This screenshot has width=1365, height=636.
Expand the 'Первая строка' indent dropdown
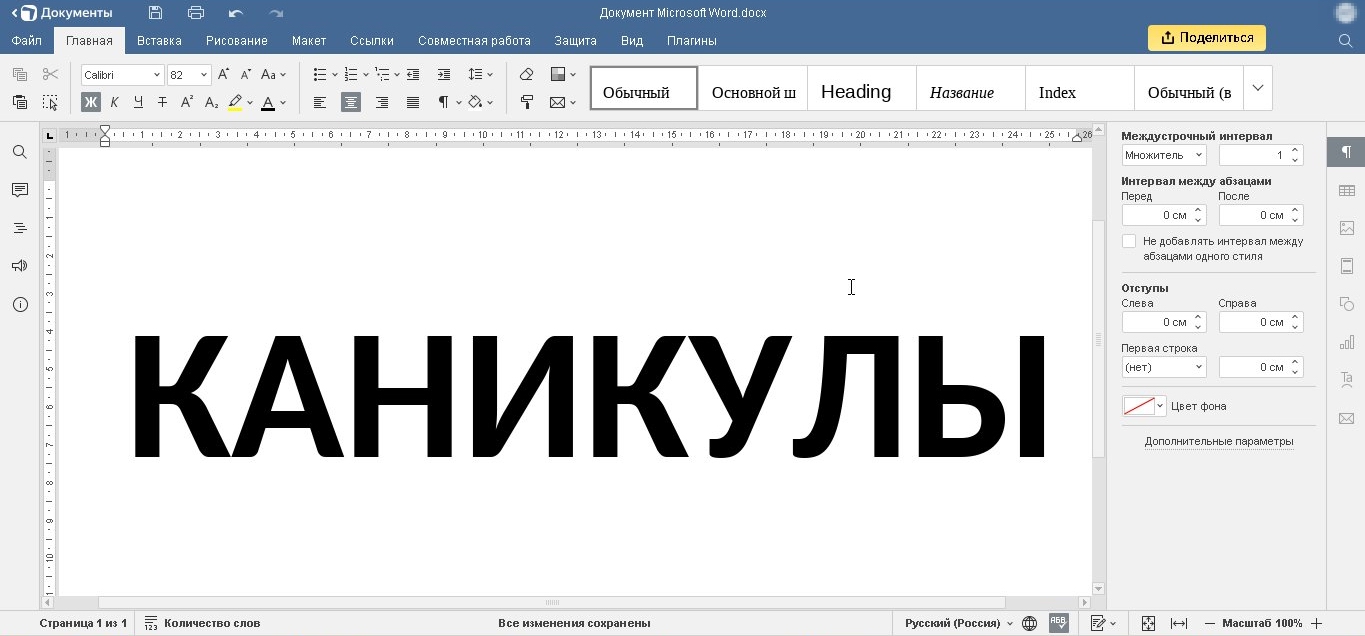click(1196, 367)
